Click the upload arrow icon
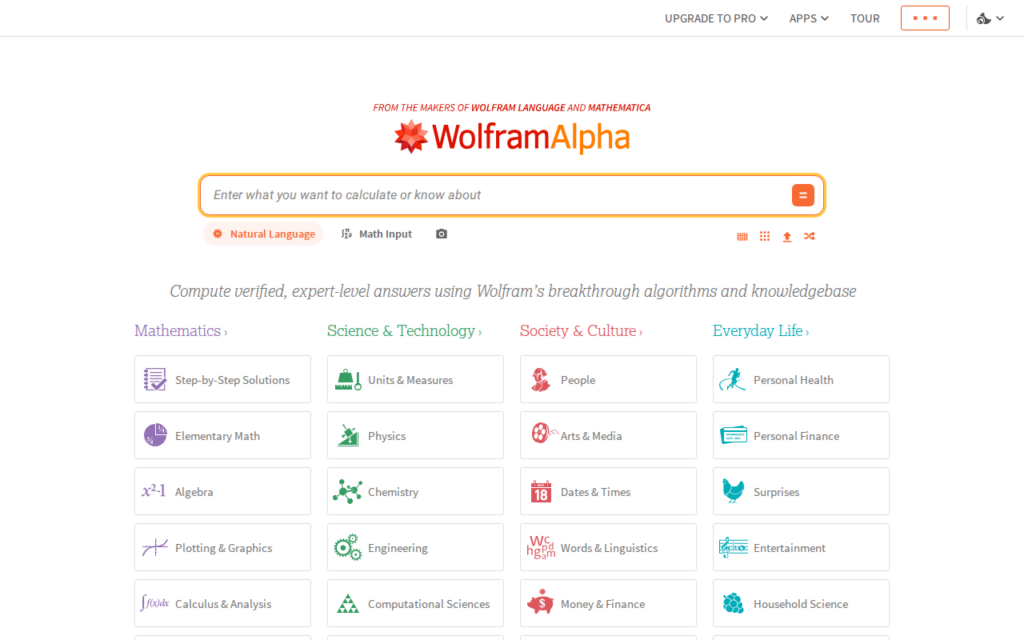This screenshot has width=1024, height=640. pos(787,236)
